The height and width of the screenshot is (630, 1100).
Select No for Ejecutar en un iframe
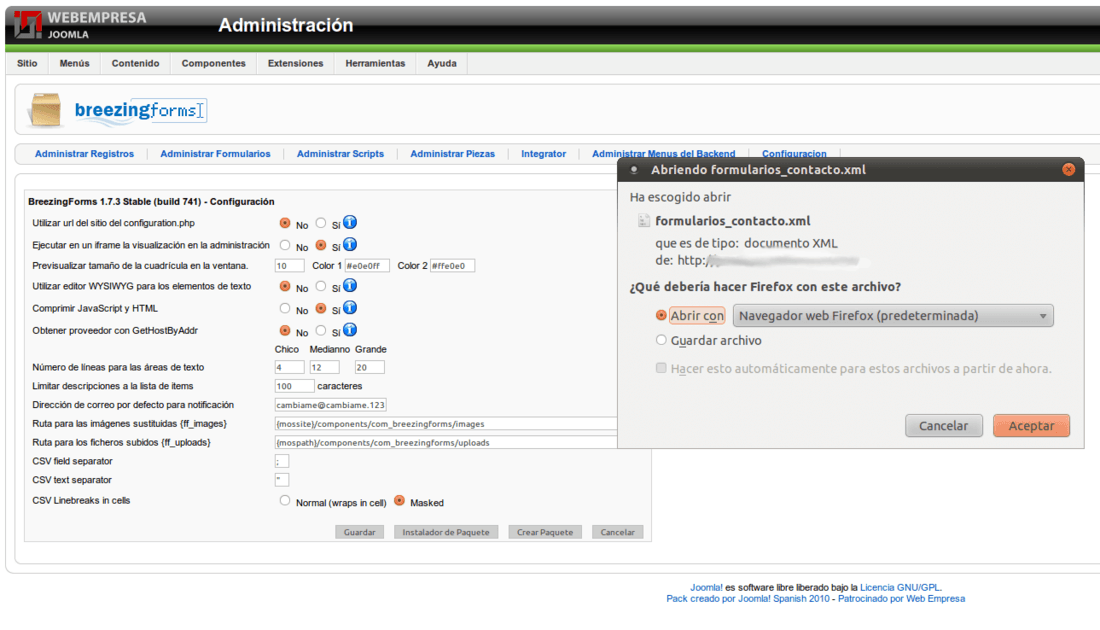tap(285, 245)
